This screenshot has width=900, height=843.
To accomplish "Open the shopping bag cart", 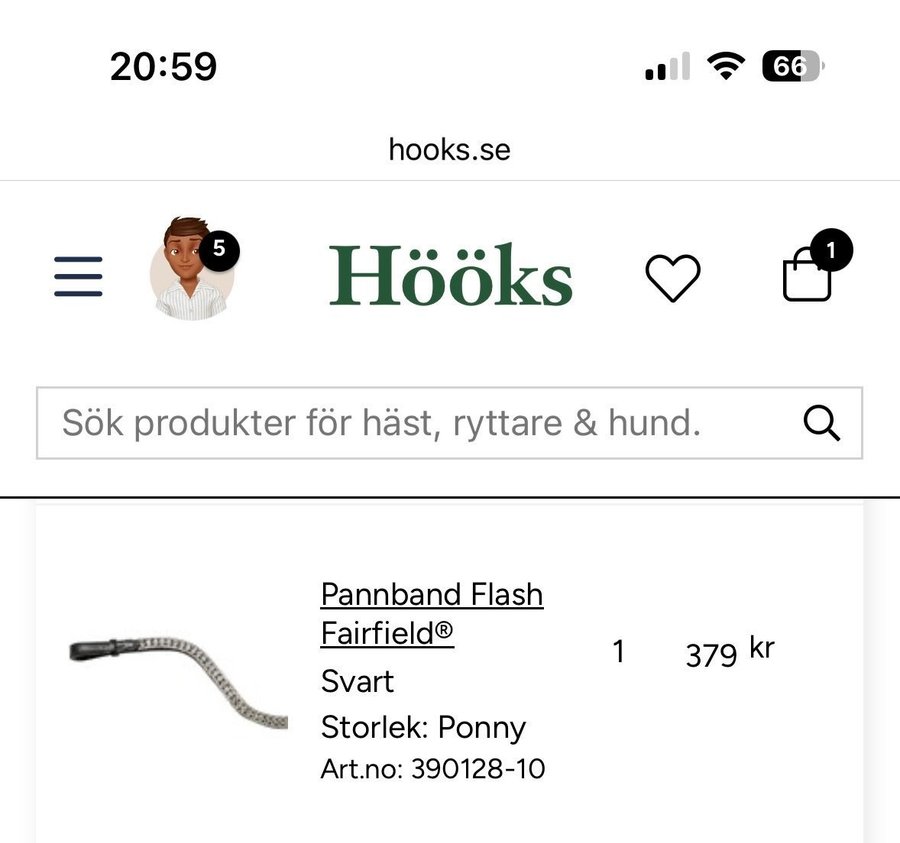I will [x=807, y=277].
